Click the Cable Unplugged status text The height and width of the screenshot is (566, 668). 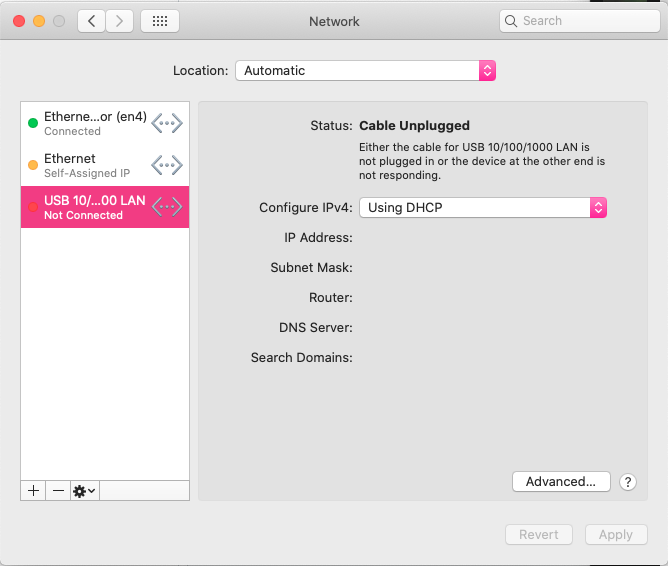(x=414, y=126)
